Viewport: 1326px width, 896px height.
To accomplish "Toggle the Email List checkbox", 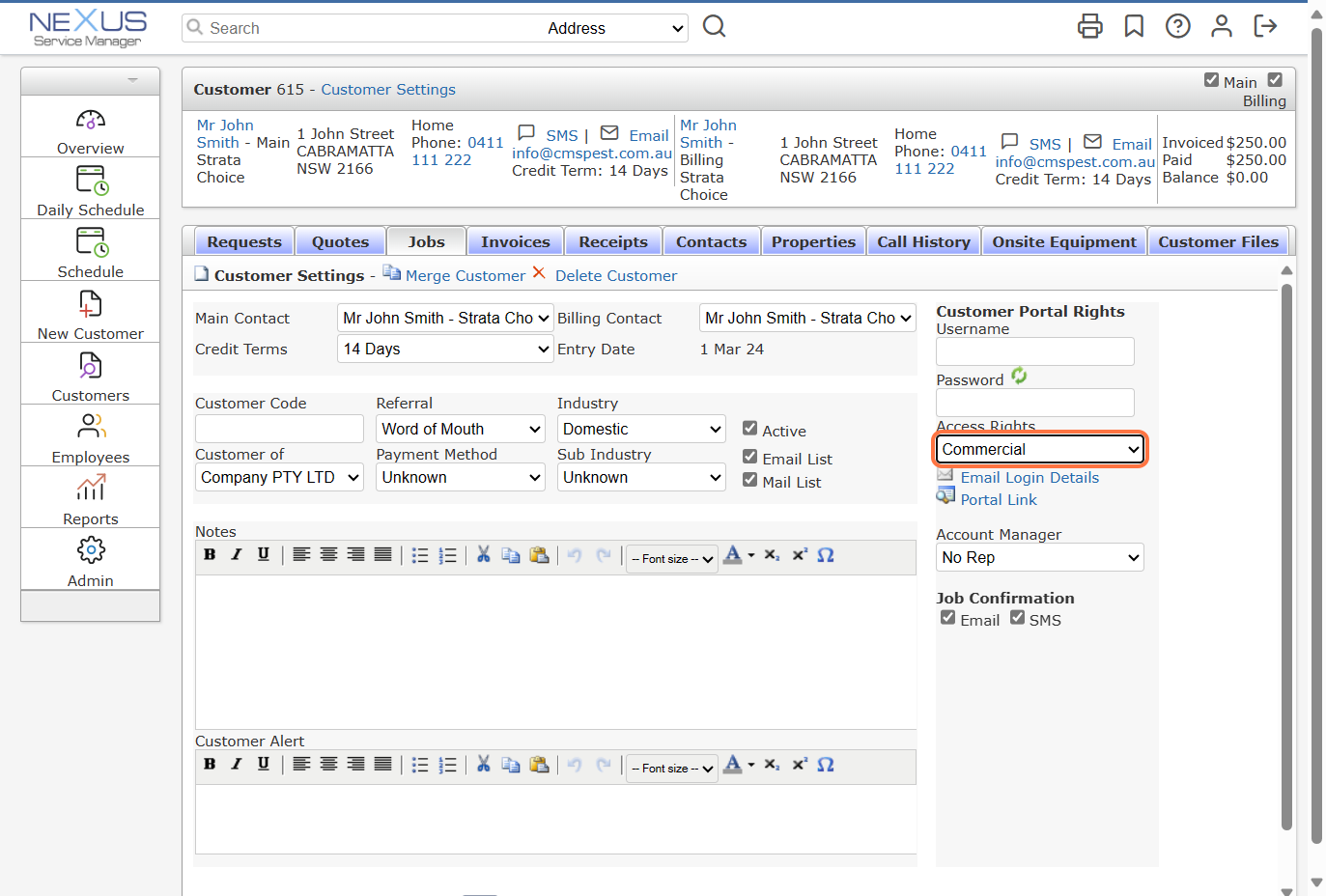I will coord(749,456).
